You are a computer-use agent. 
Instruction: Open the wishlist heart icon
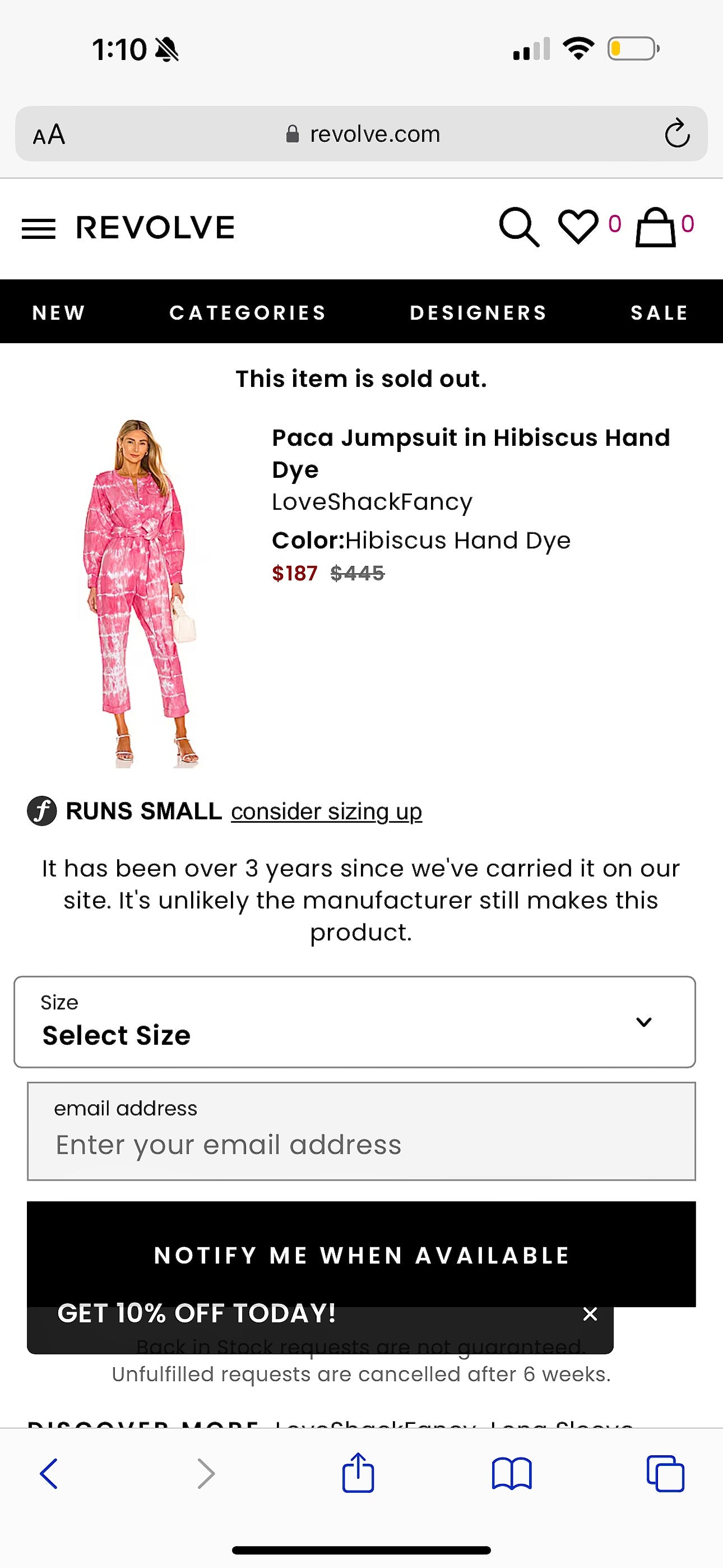point(577,227)
